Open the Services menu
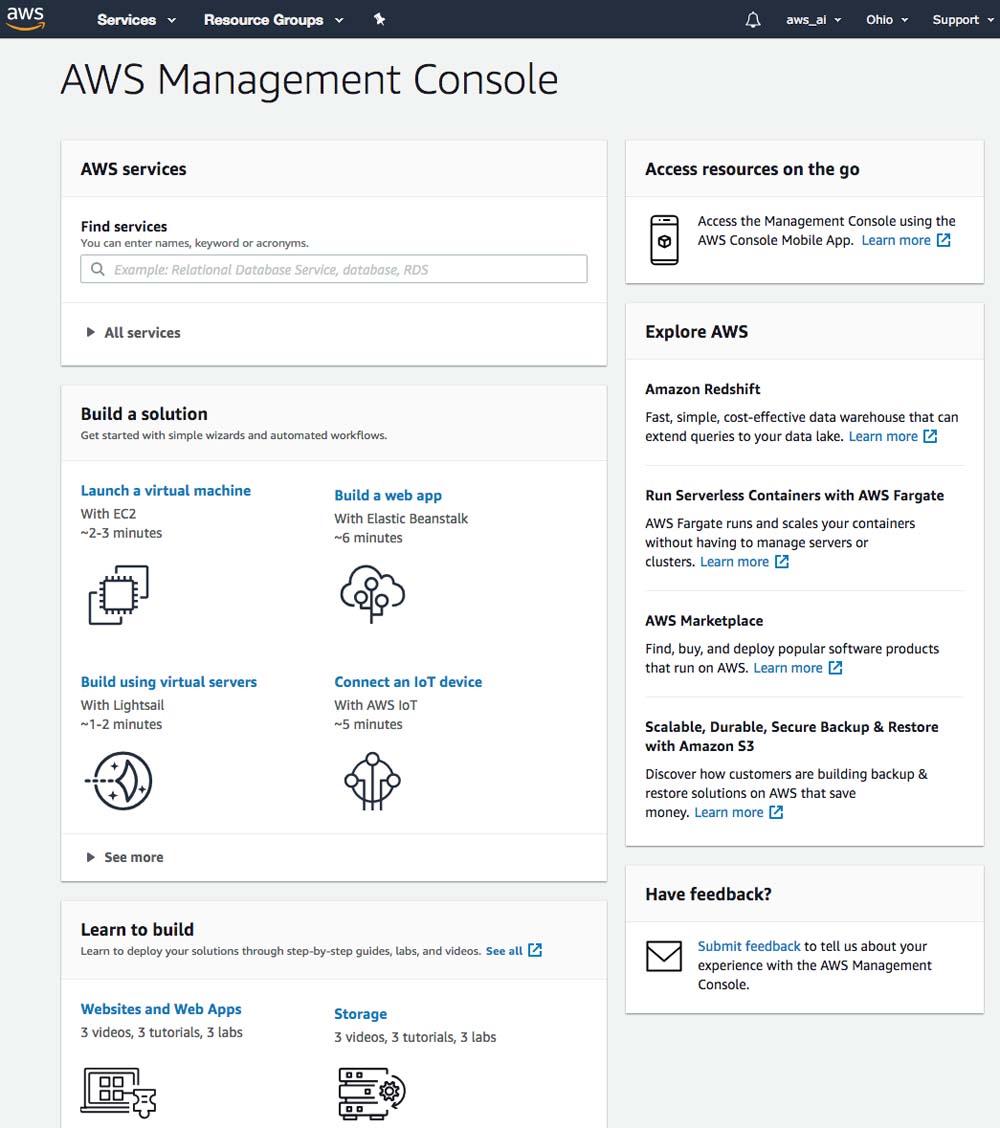Viewport: 1000px width, 1128px height. tap(136, 19)
